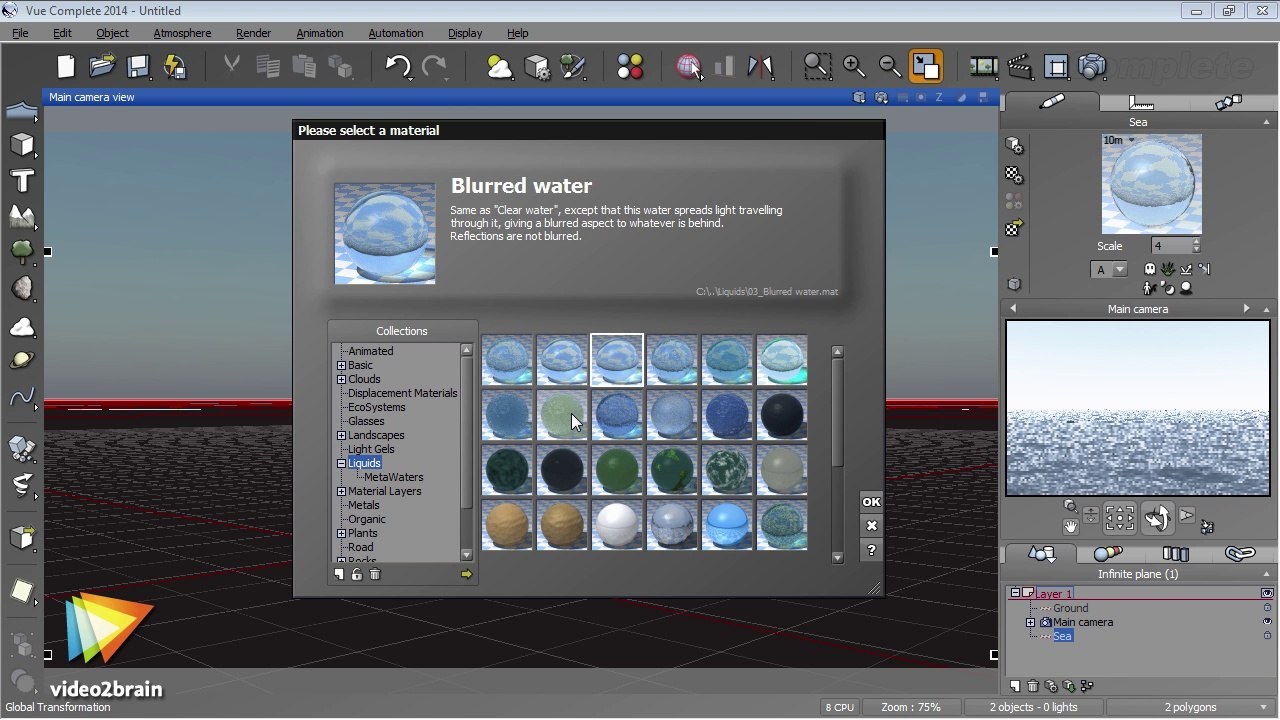Select the Glasses collection
The image size is (1280, 720).
click(x=366, y=421)
